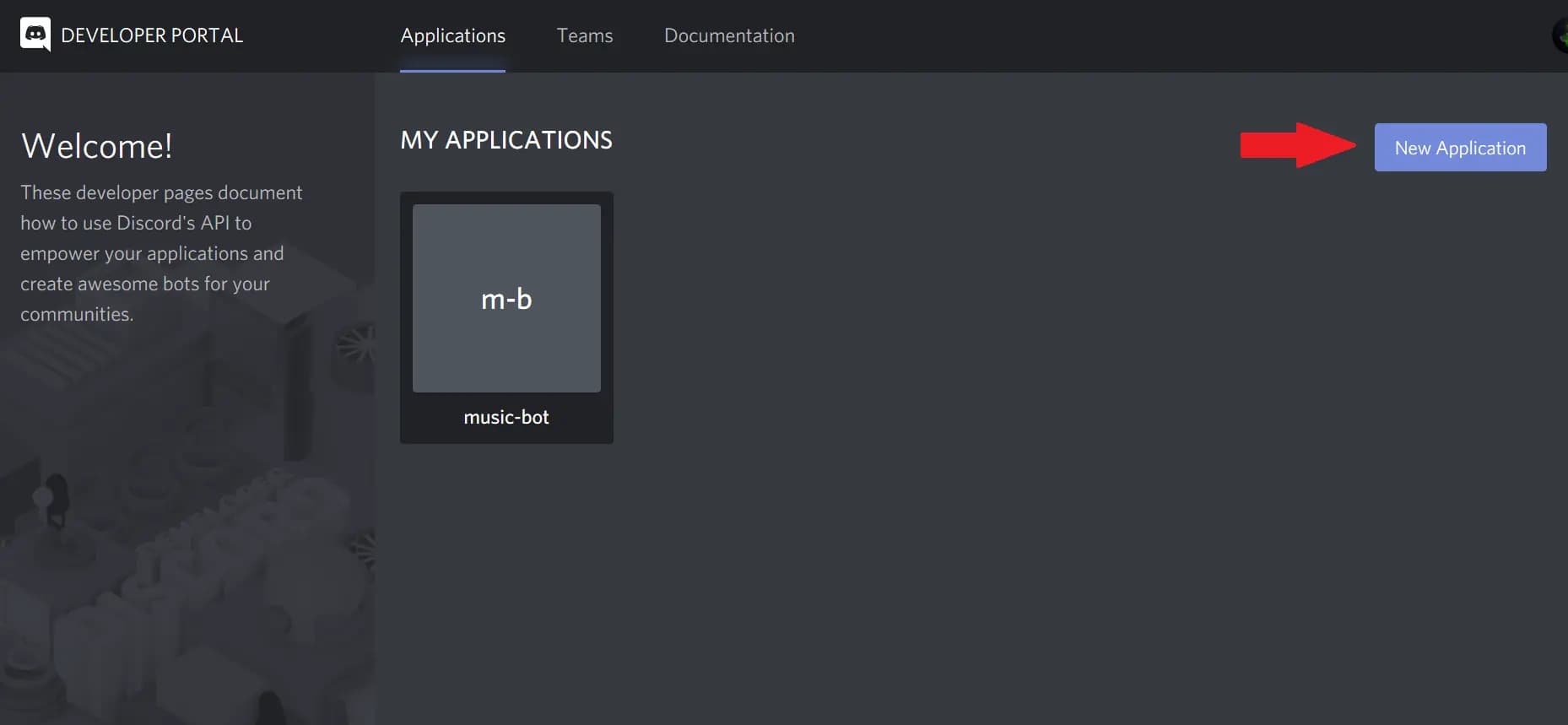Open the m-b application thumbnail
1568x725 pixels.
(506, 298)
